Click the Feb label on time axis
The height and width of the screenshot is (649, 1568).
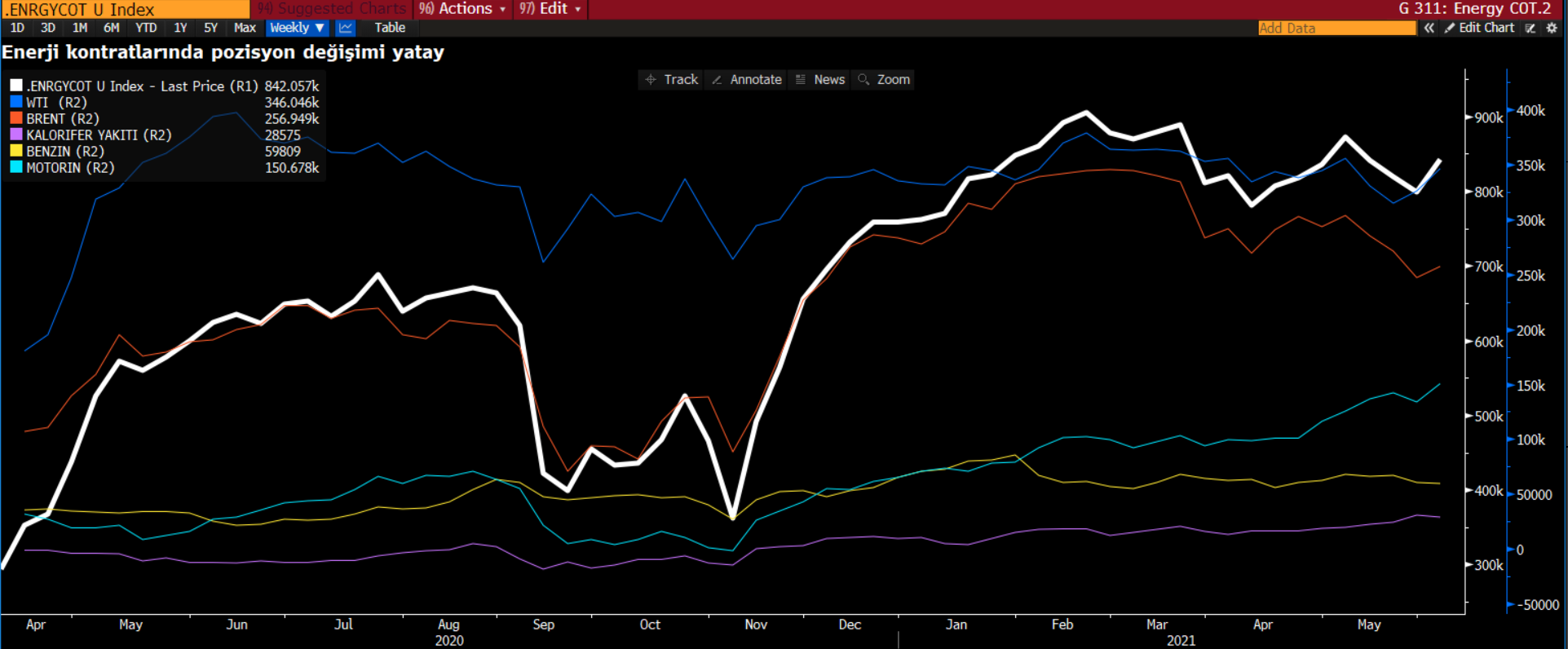(x=1062, y=625)
